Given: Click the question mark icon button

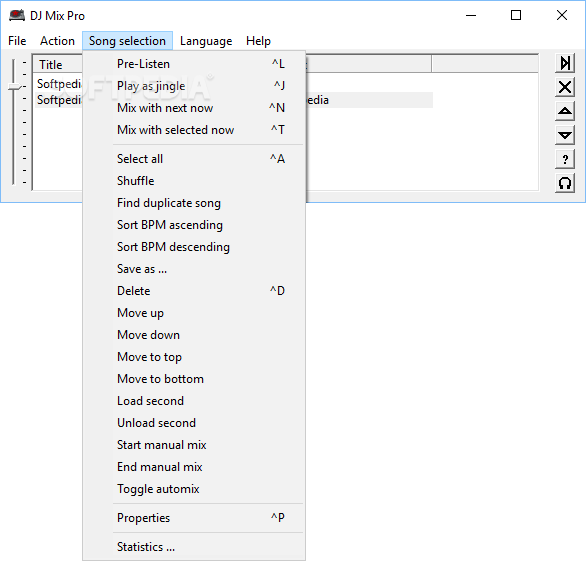Looking at the screenshot, I should [x=565, y=159].
